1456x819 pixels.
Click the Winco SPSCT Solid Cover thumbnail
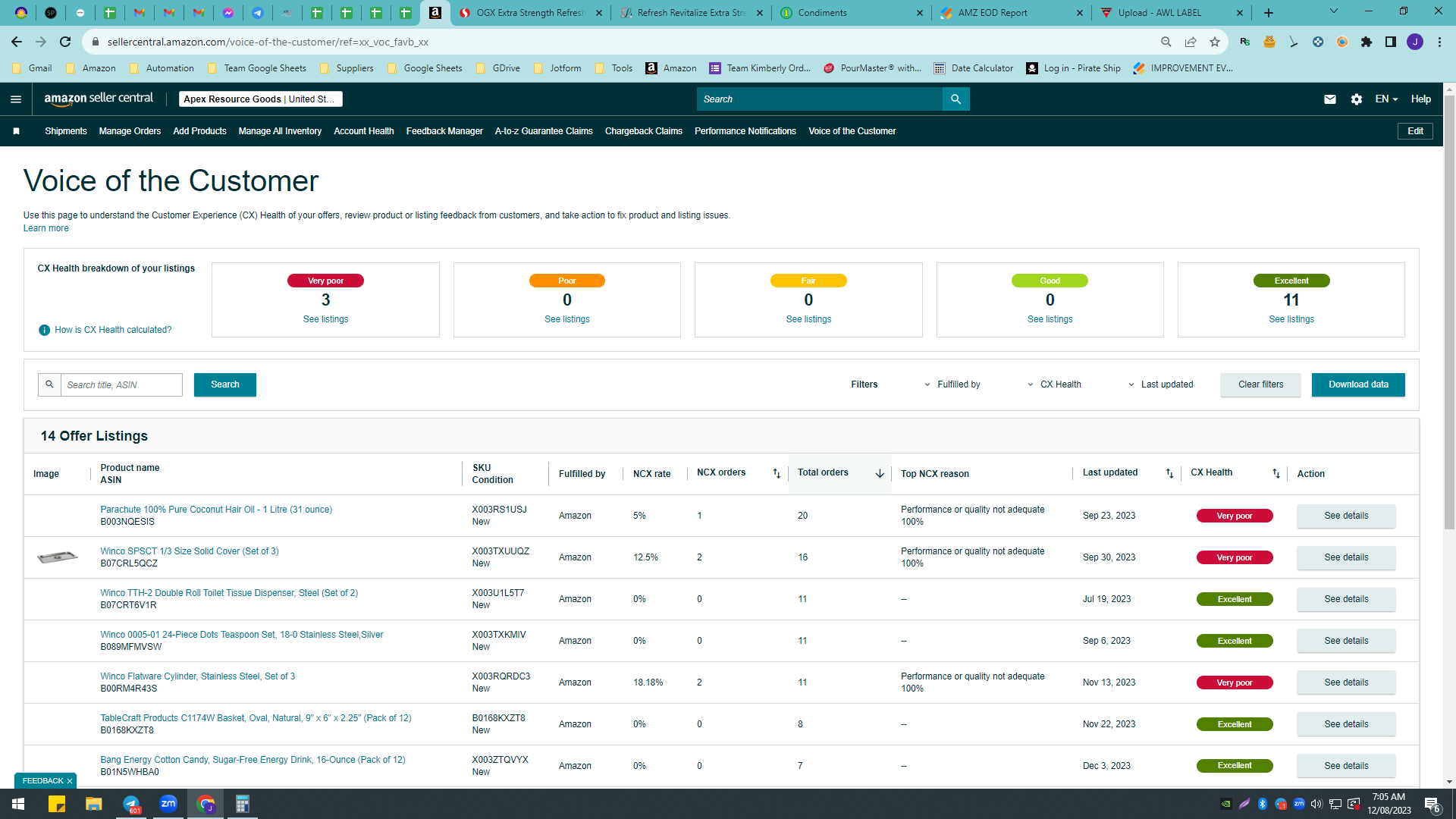tap(58, 557)
